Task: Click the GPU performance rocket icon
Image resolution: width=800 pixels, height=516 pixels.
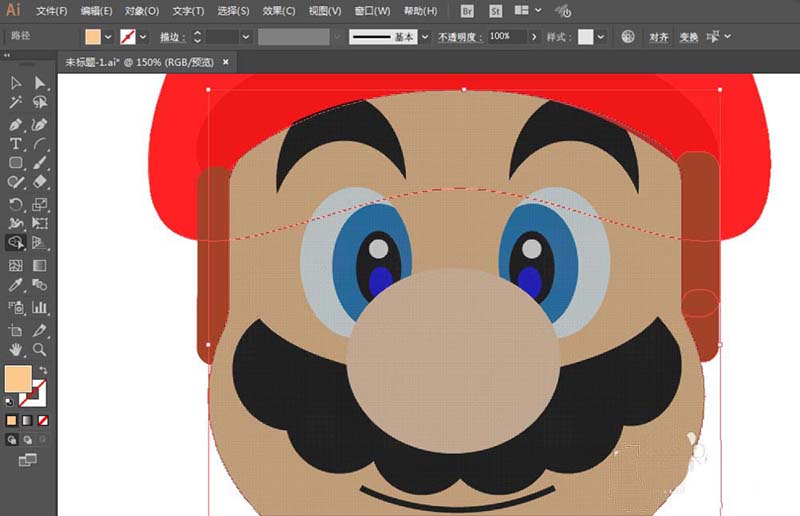Action: 563,11
